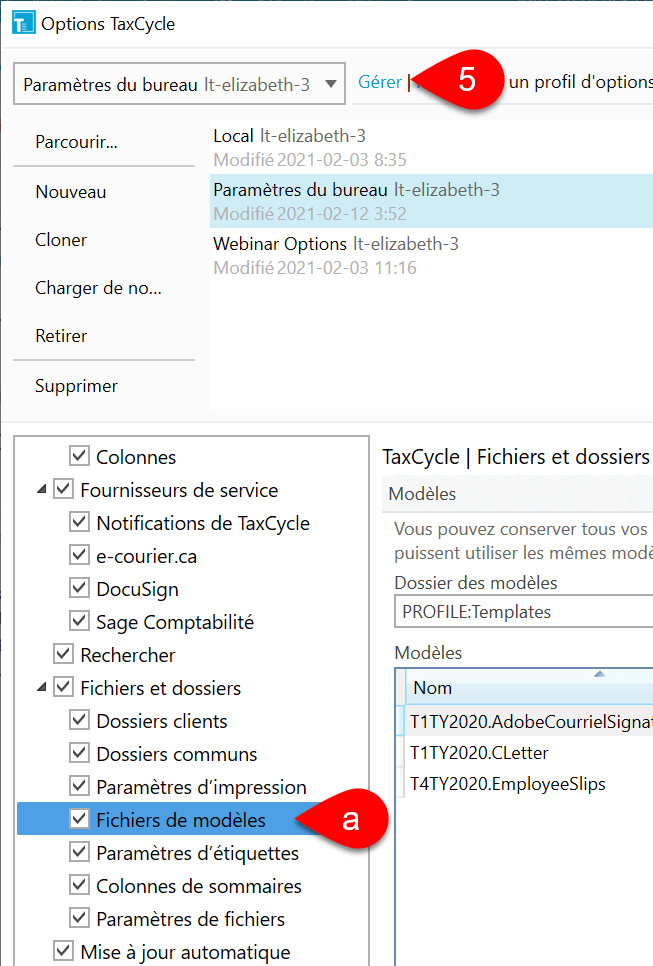The image size is (653, 966).
Task: Click the Dossier des modèles input field
Action: [524, 611]
